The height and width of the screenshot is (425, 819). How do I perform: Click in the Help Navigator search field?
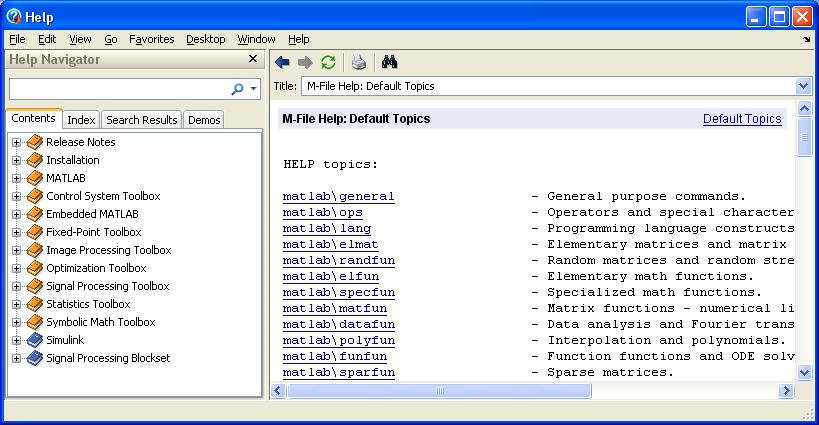tap(119, 89)
